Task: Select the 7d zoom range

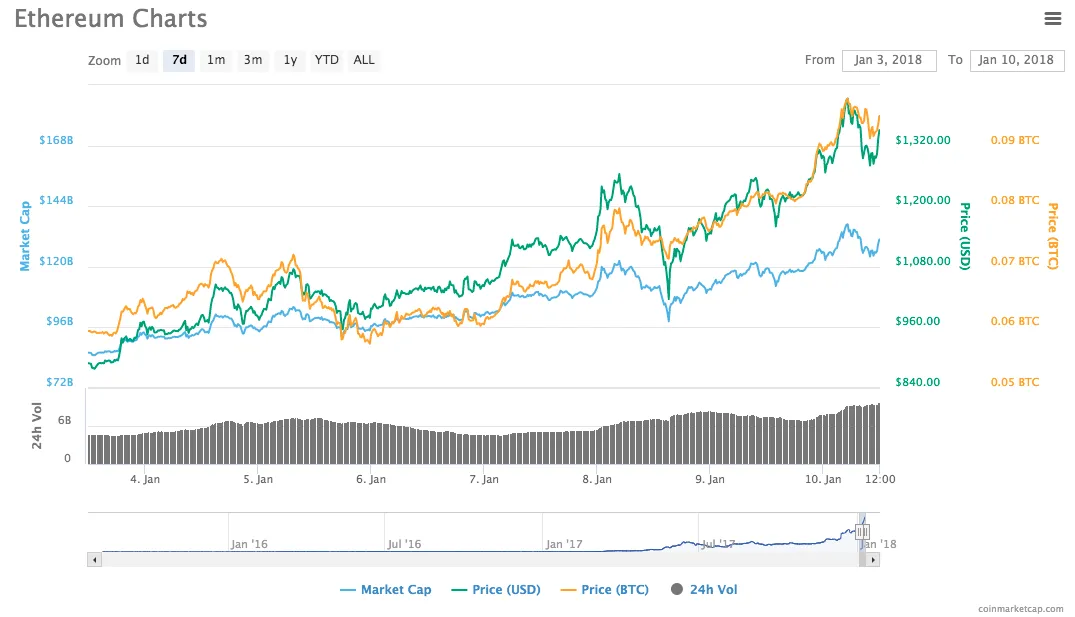Action: pos(179,60)
